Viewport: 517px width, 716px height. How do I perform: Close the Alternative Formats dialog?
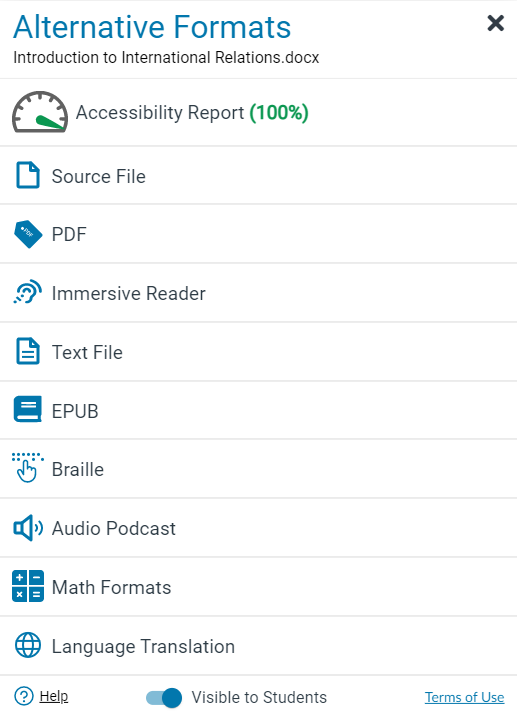pyautogui.click(x=496, y=23)
